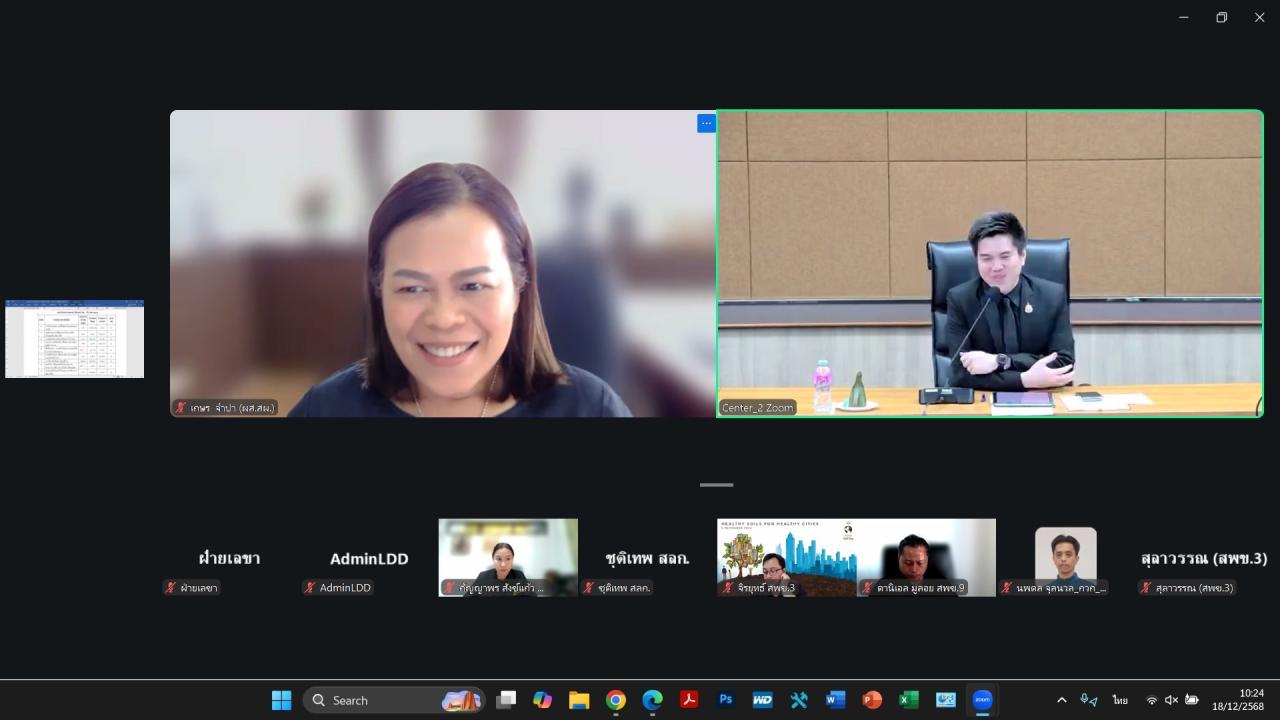Launch Photoshop from the taskbar
The height and width of the screenshot is (720, 1280).
[726, 700]
